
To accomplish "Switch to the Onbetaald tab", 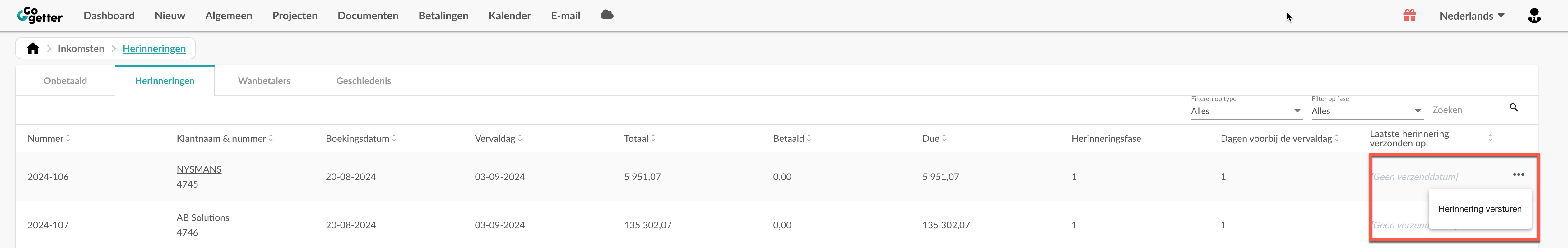I will click(65, 80).
